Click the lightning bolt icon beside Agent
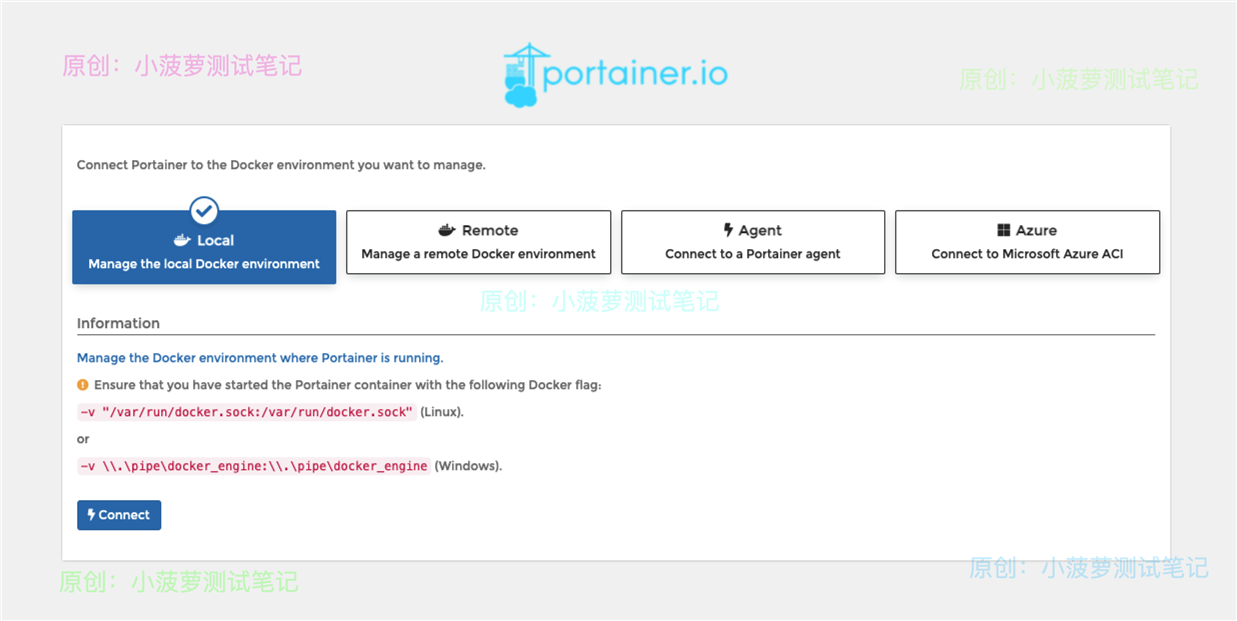The height and width of the screenshot is (621, 1237). pos(729,230)
